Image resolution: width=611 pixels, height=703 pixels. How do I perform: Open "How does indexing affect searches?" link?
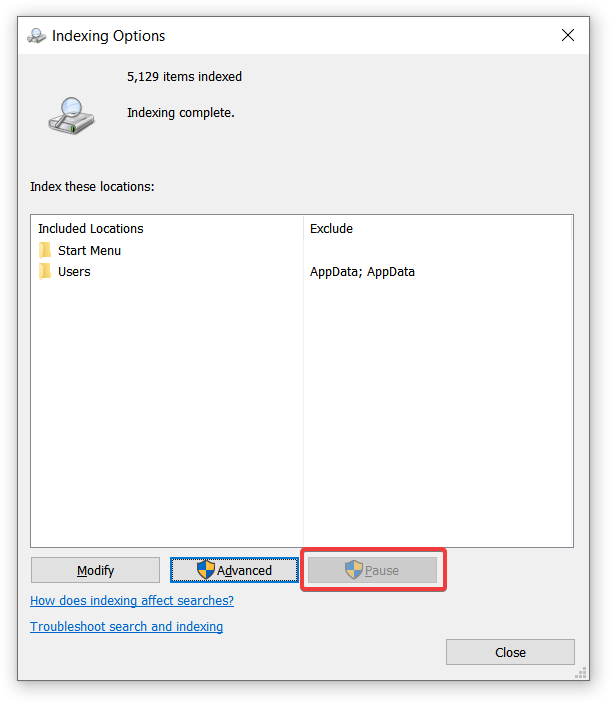[x=132, y=601]
